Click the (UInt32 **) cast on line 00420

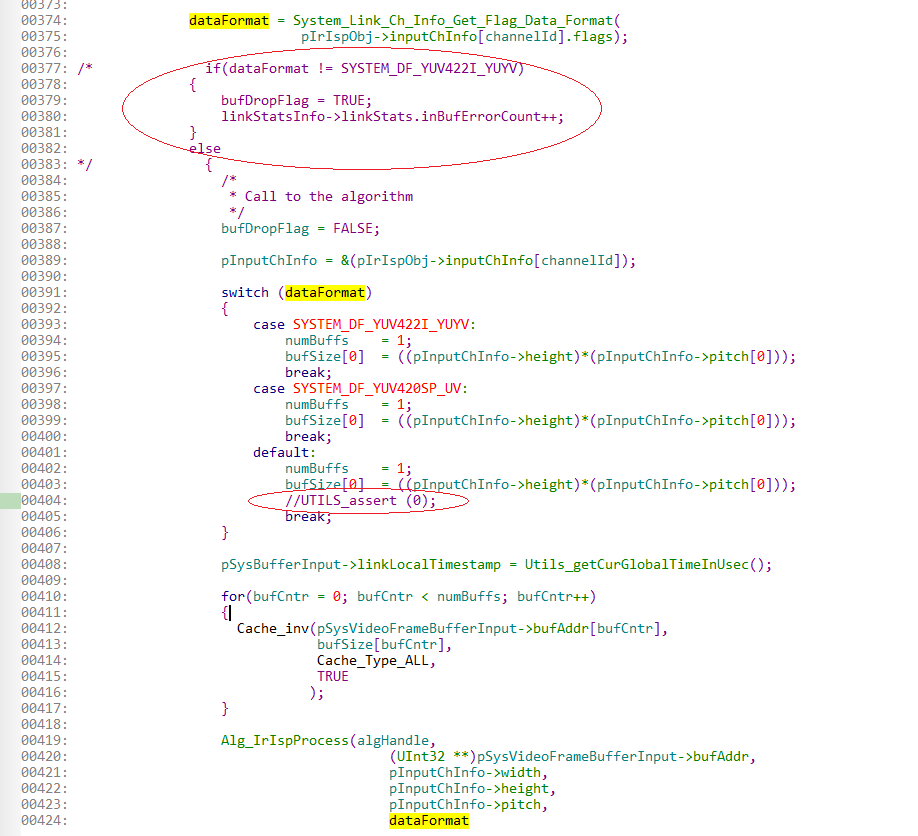(432, 757)
